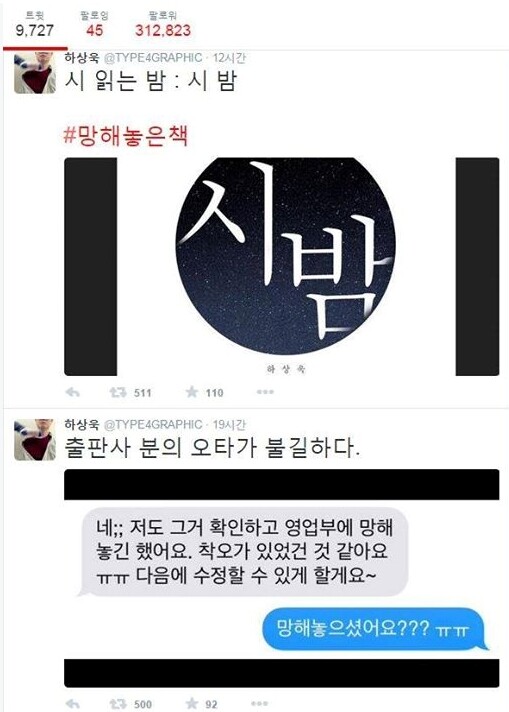Open the 팔로잉 45 tab

94,25
